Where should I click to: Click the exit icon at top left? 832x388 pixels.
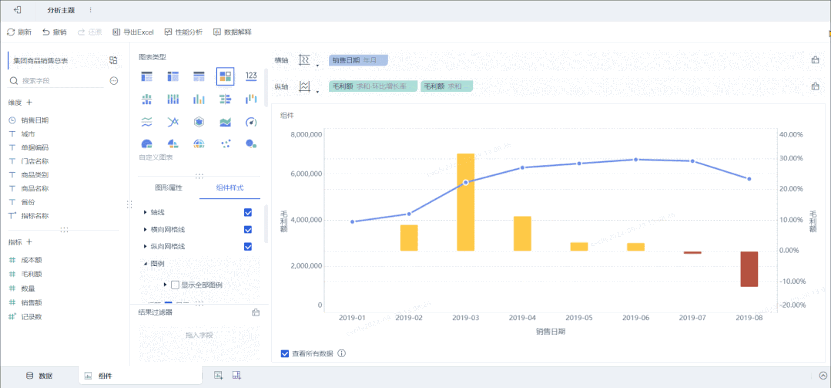click(18, 10)
